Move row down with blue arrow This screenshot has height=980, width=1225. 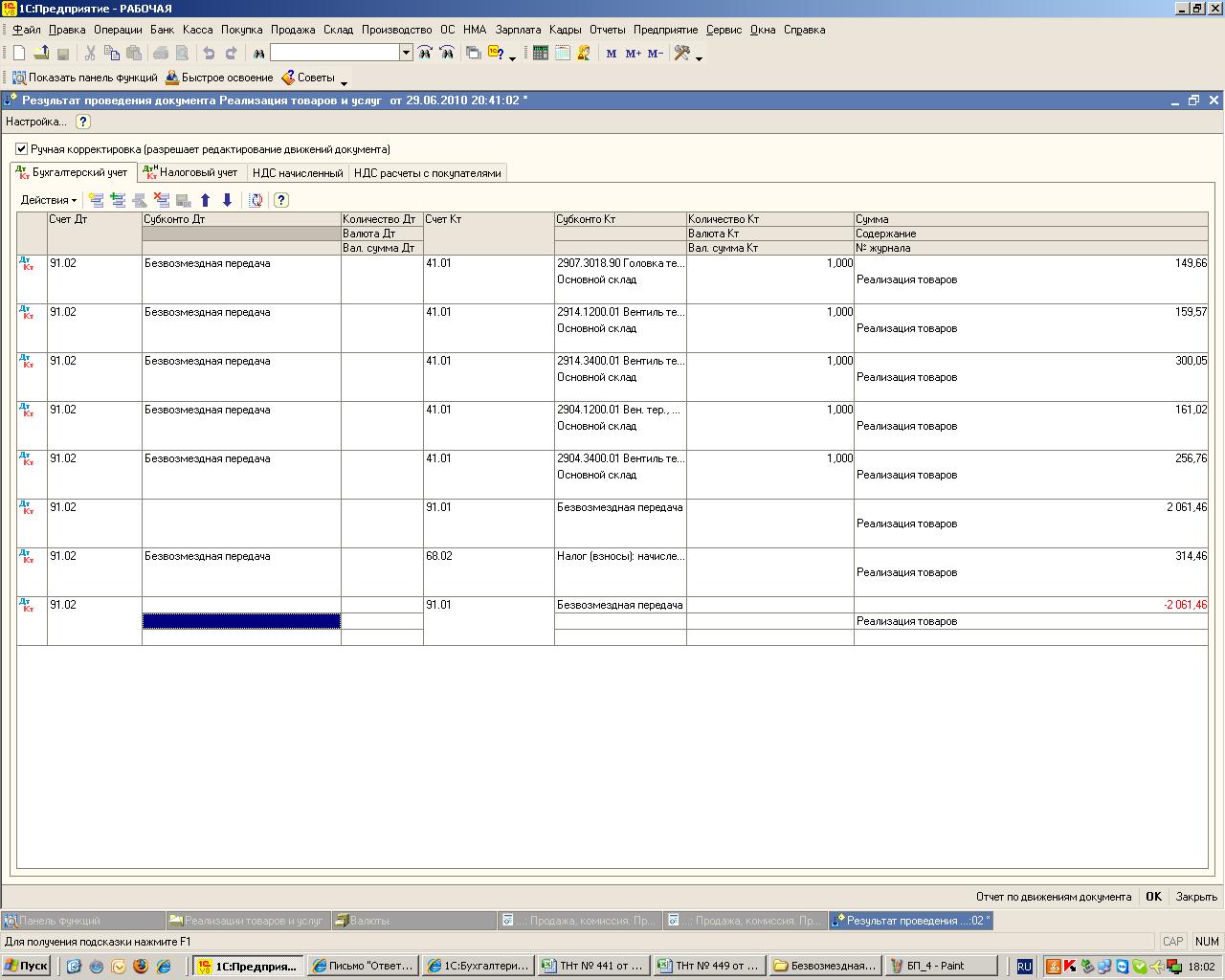(227, 200)
